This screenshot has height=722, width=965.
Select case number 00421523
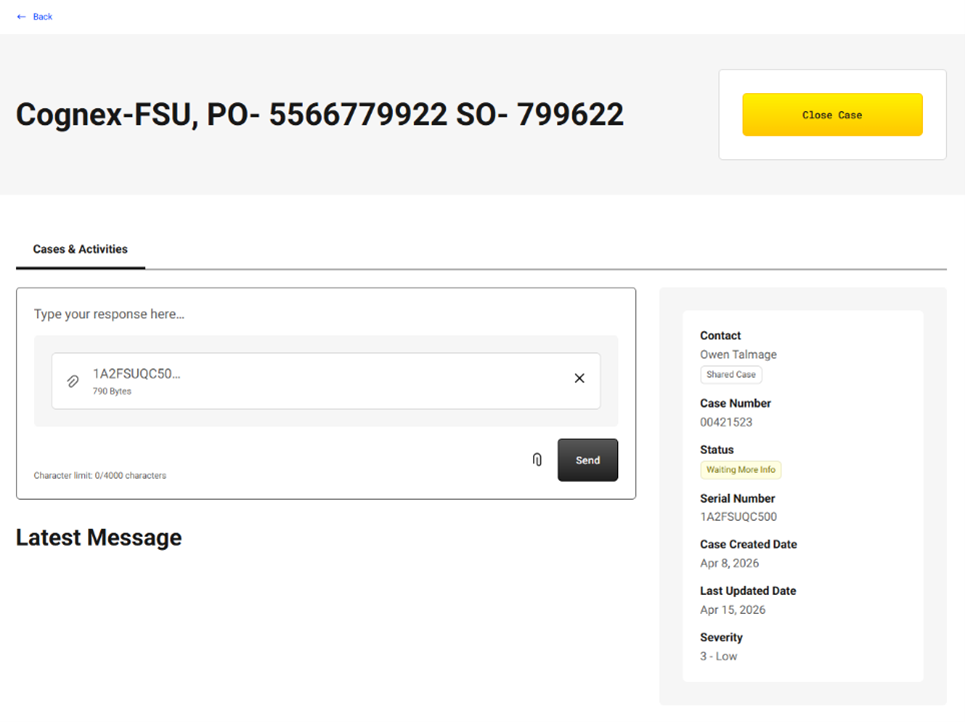point(726,422)
